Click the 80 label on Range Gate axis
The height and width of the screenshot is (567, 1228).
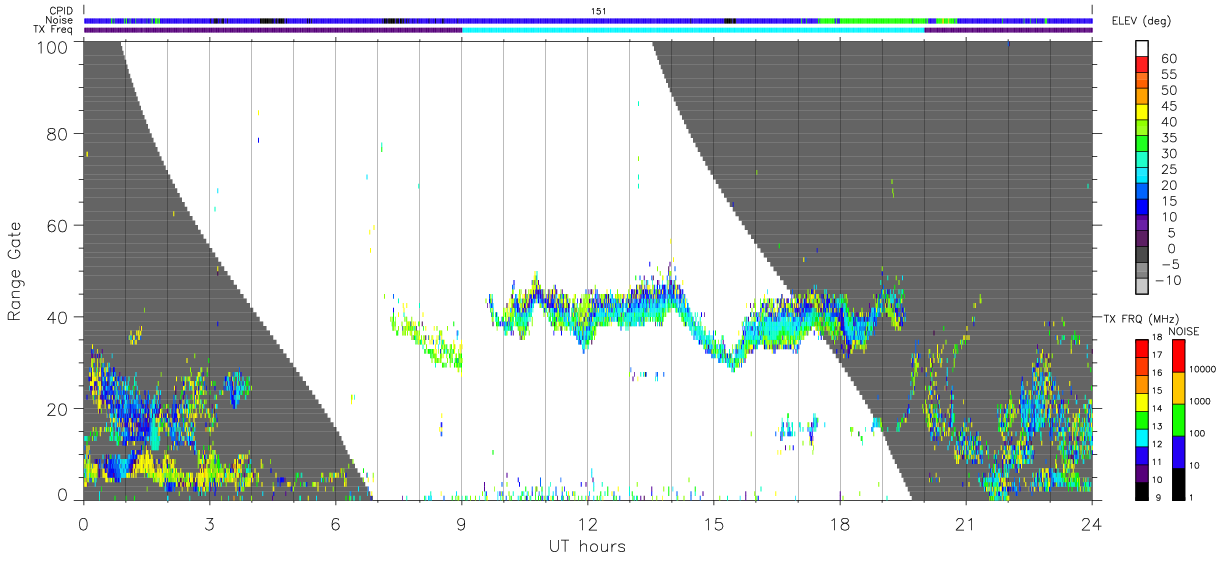click(58, 134)
